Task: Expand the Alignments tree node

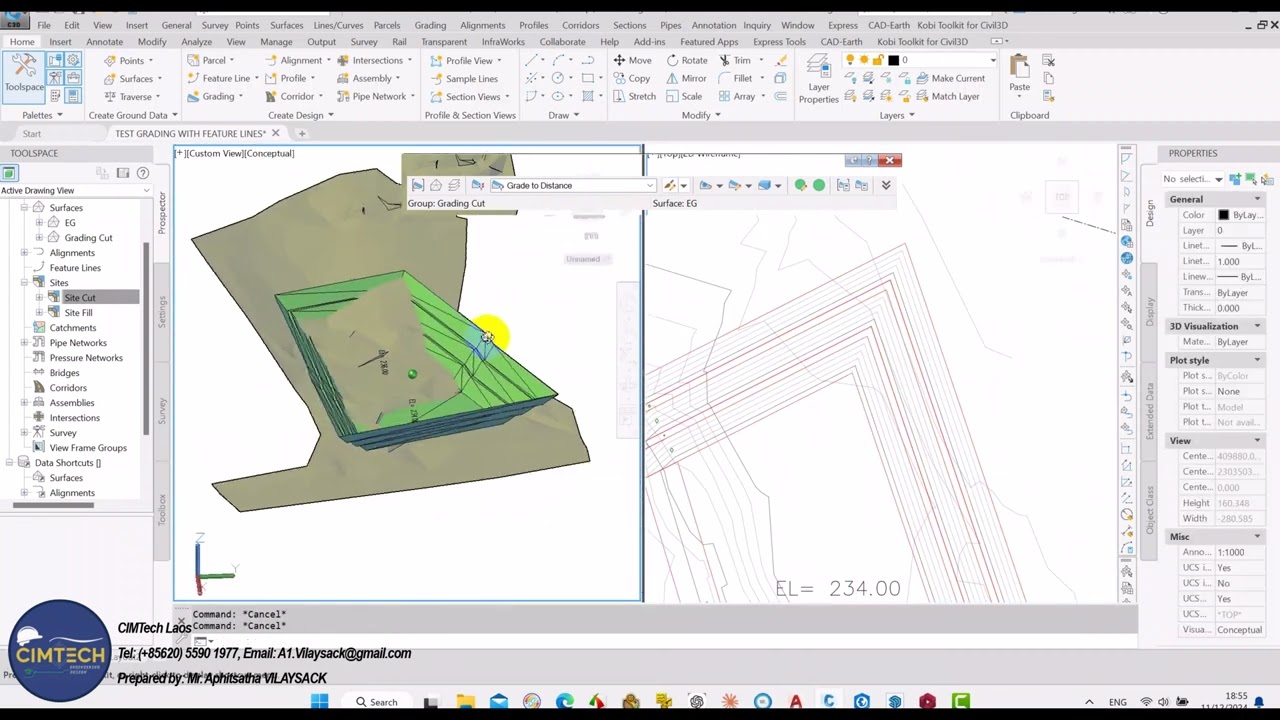Action: (24, 252)
